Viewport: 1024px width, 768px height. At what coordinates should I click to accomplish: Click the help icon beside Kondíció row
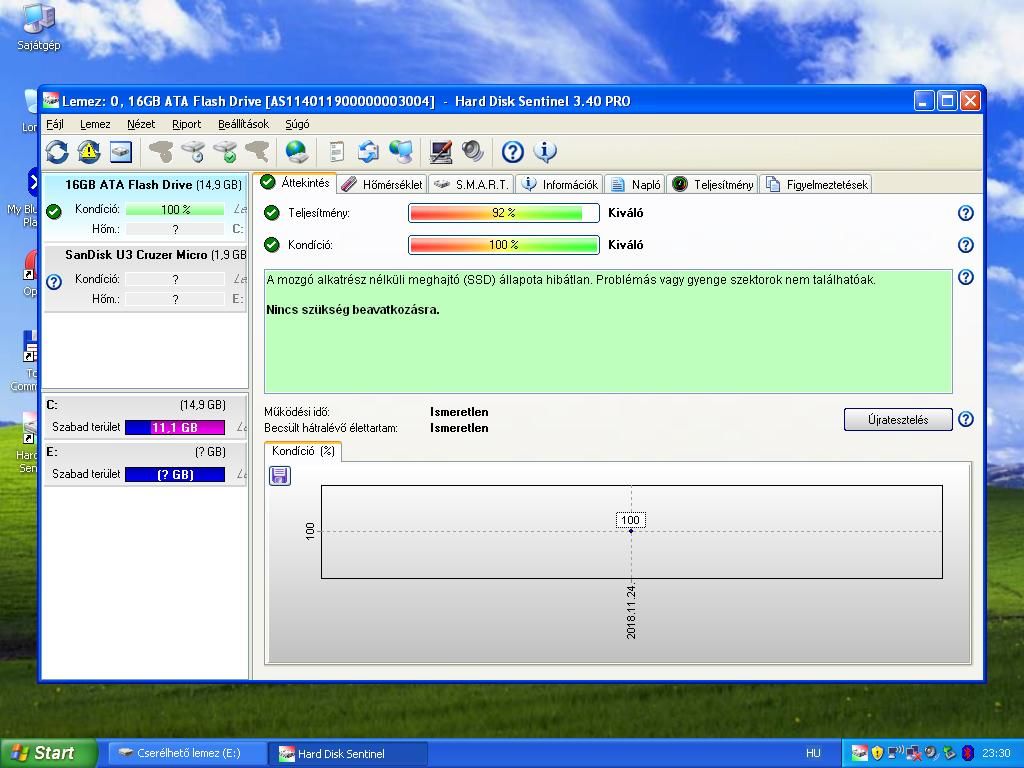tap(966, 245)
